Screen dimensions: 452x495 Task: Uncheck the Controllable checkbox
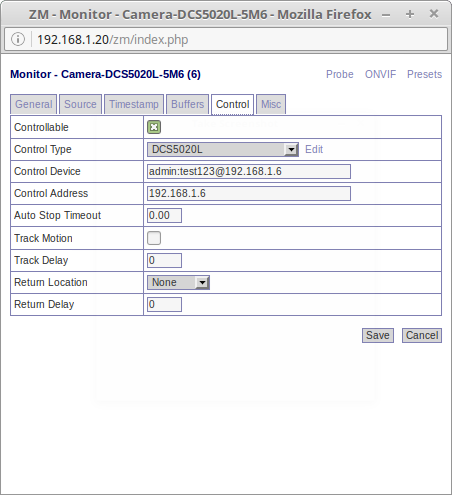click(154, 127)
